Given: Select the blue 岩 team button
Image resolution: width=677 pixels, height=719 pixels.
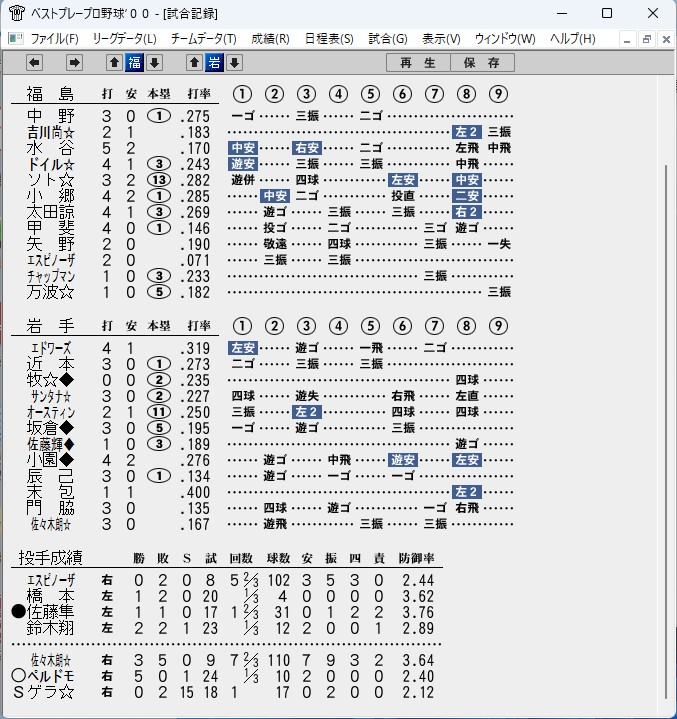Looking at the screenshot, I should tap(214, 62).
